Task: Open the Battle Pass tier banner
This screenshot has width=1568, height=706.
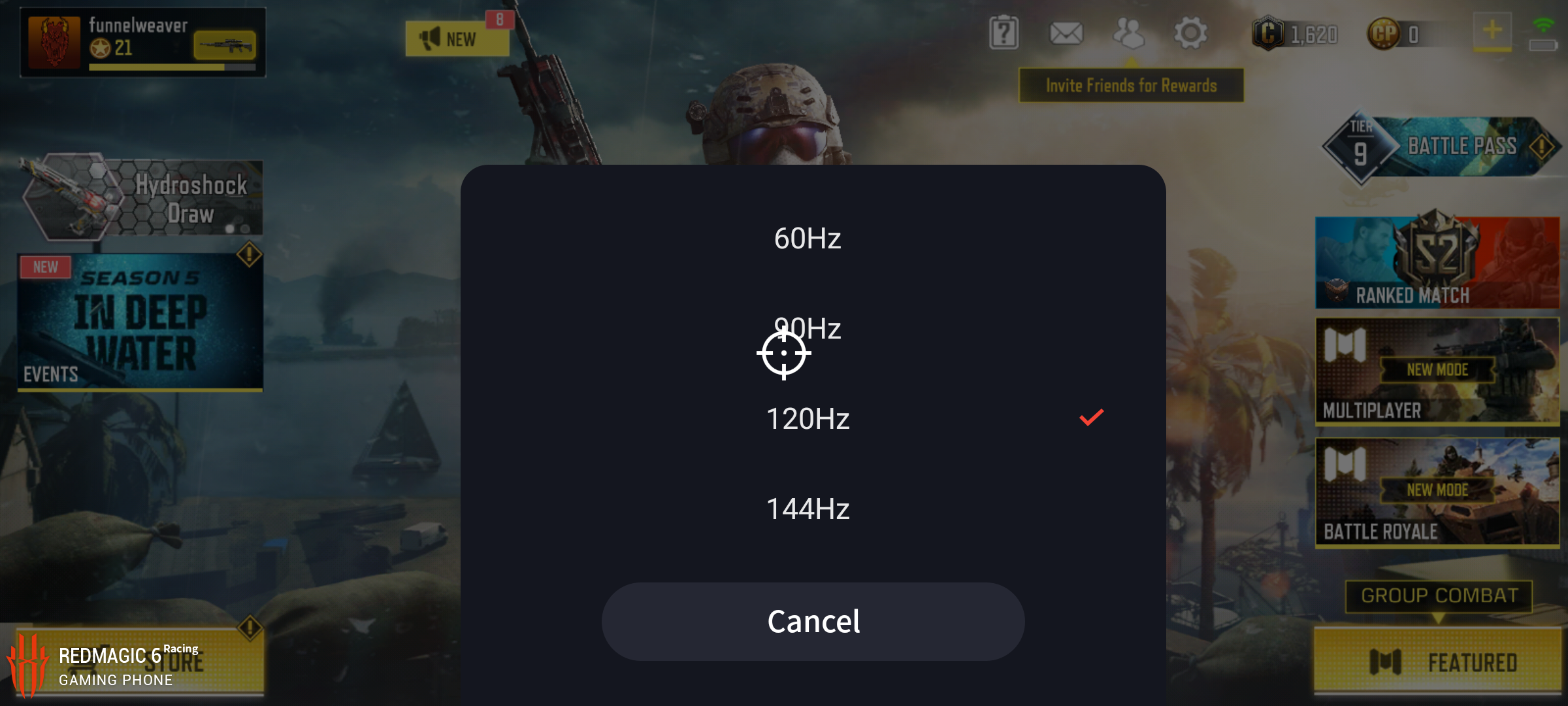Action: coord(1441,148)
